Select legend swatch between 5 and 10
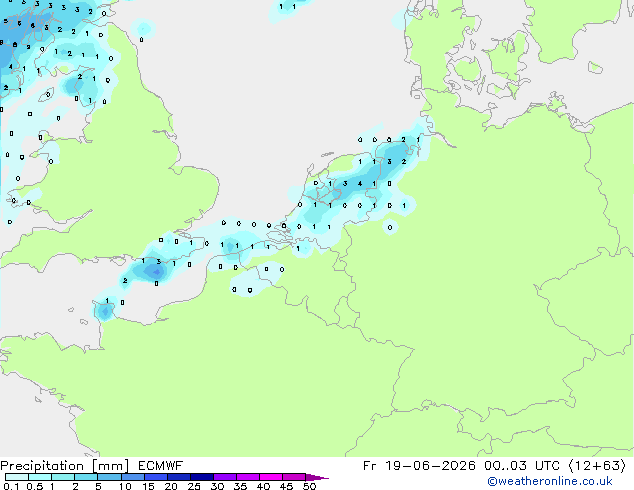 coord(110,477)
